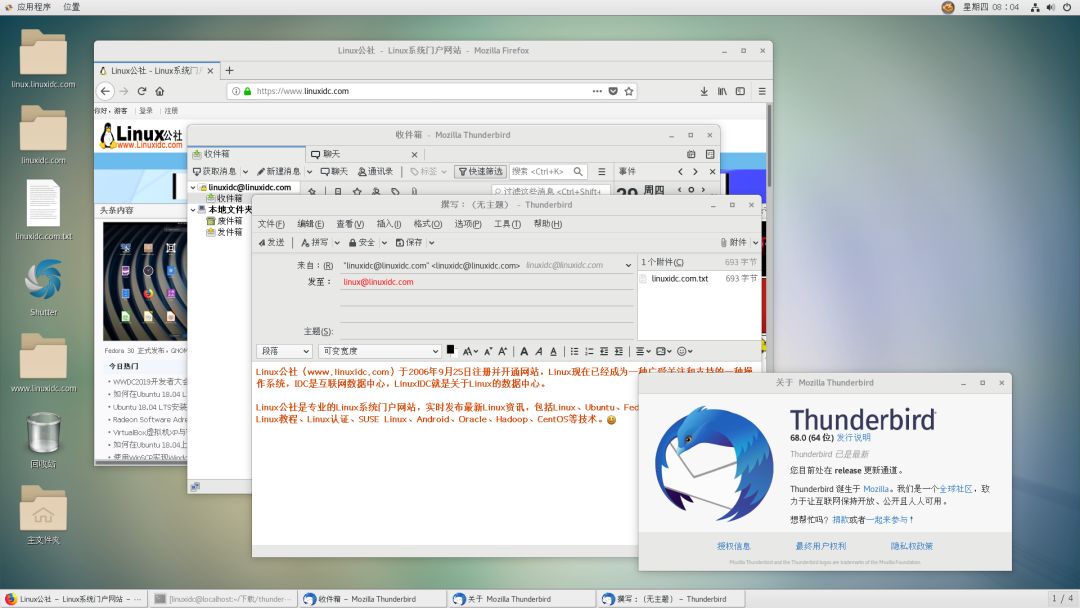Viewport: 1080px width, 608px height.
Task: Click 安全 security lock button
Action: pos(362,242)
